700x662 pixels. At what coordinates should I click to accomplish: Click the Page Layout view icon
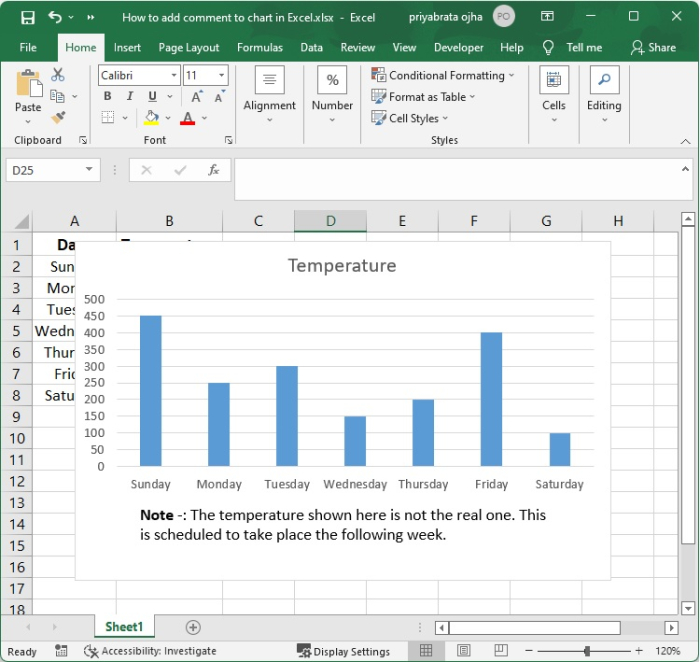461,651
